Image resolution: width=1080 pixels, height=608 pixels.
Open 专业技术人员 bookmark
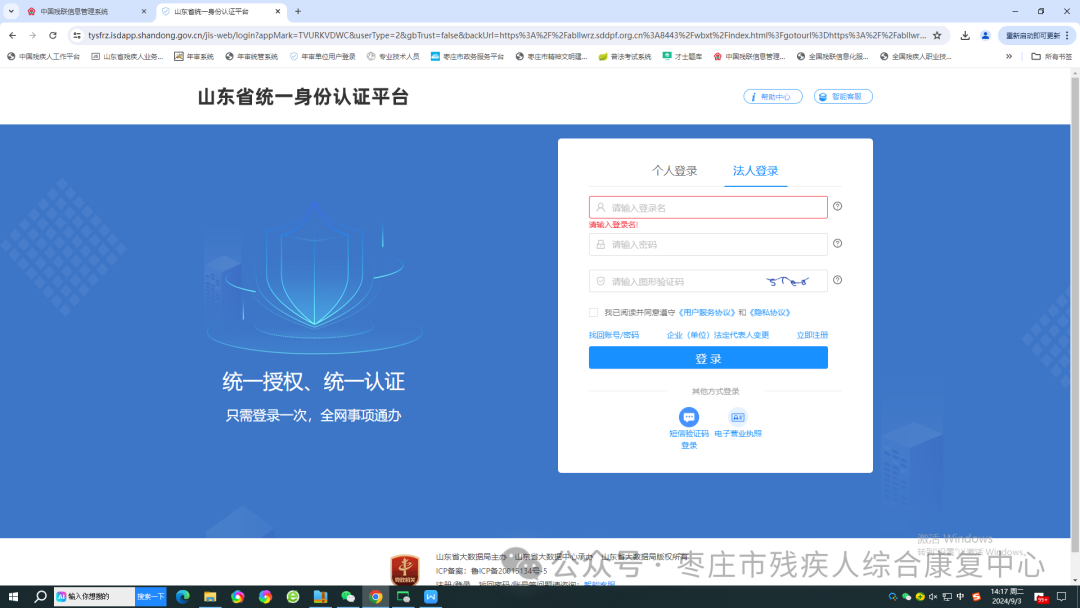(393, 56)
